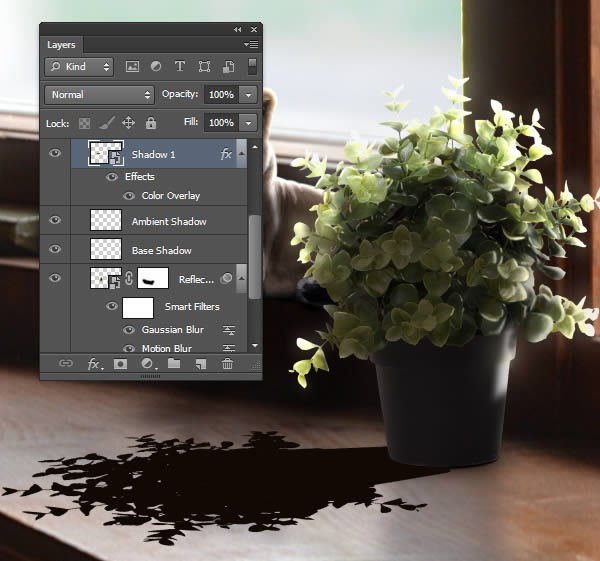Switch to the Layers tab
This screenshot has height=561, width=600.
[x=61, y=45]
